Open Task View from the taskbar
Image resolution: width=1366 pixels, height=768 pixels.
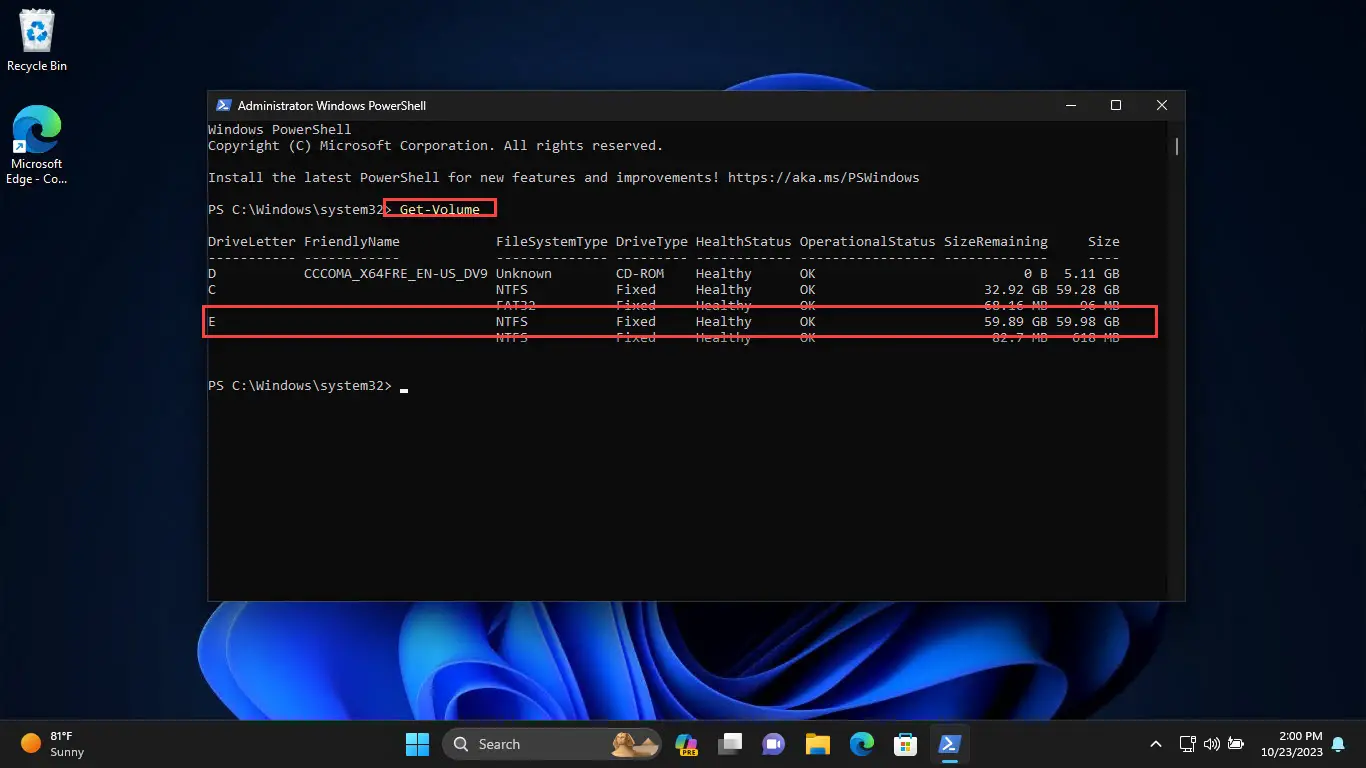(x=730, y=744)
